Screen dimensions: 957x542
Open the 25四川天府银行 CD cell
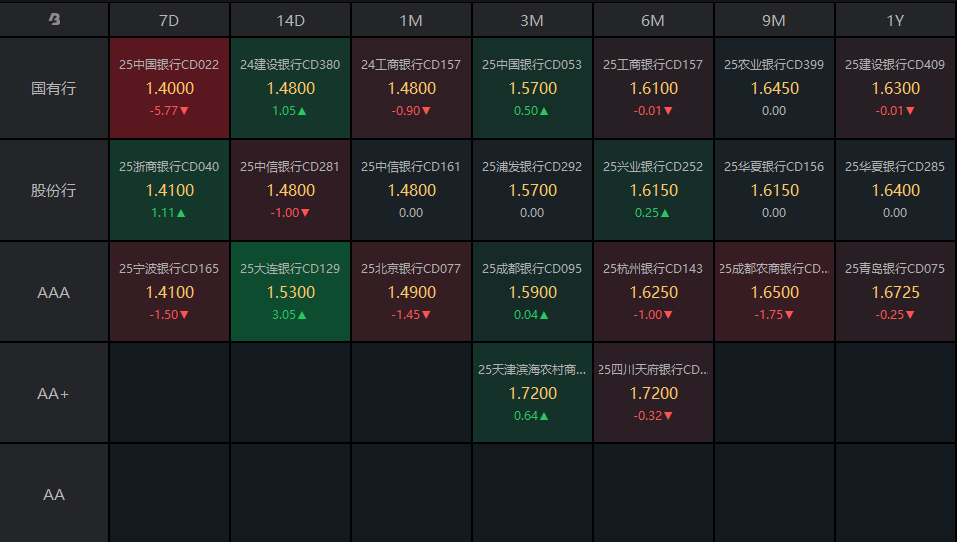tap(653, 394)
